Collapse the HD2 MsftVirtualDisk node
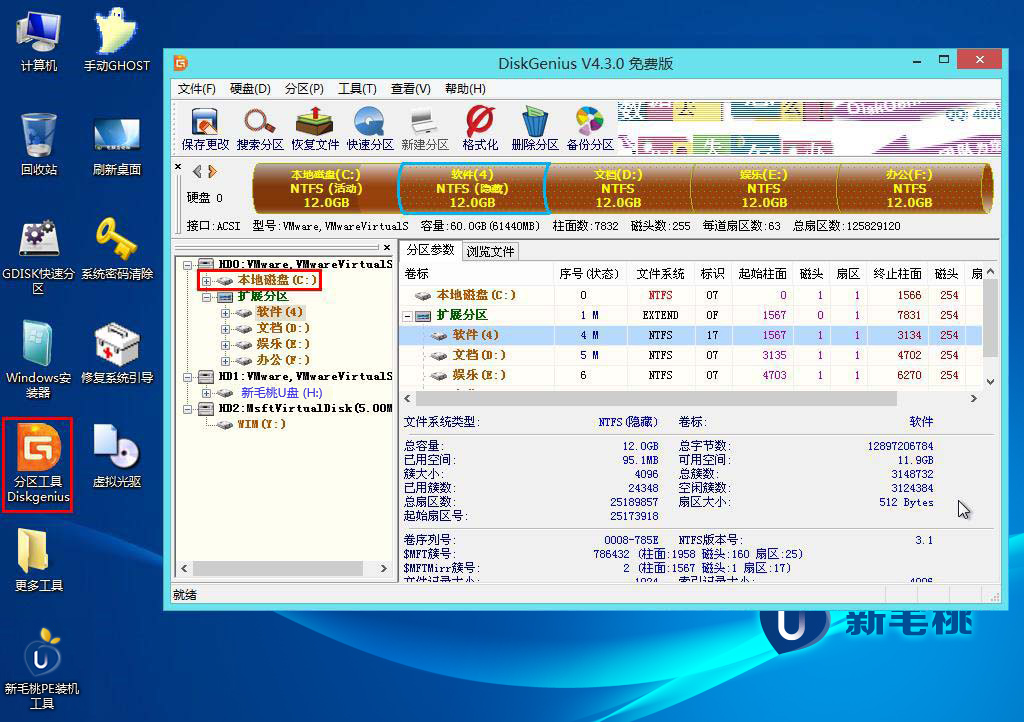 tap(187, 409)
